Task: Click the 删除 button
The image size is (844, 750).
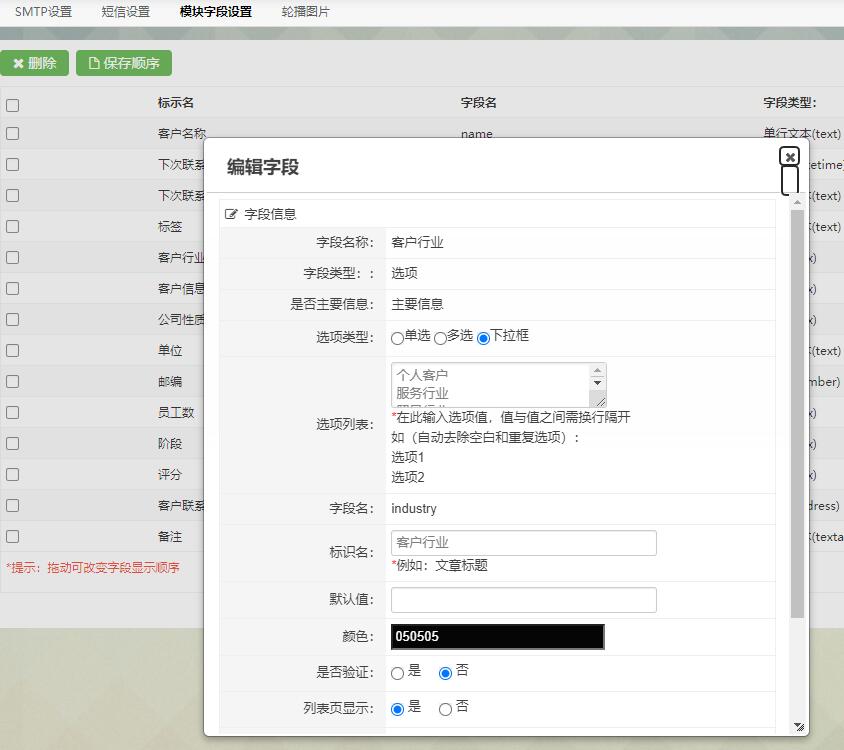Action: (x=34, y=63)
